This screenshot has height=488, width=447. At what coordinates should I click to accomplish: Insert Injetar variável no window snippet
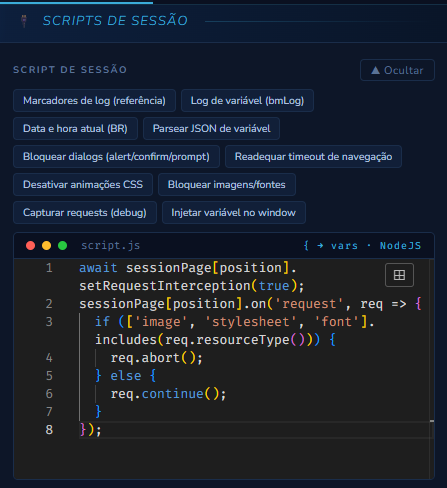click(234, 212)
